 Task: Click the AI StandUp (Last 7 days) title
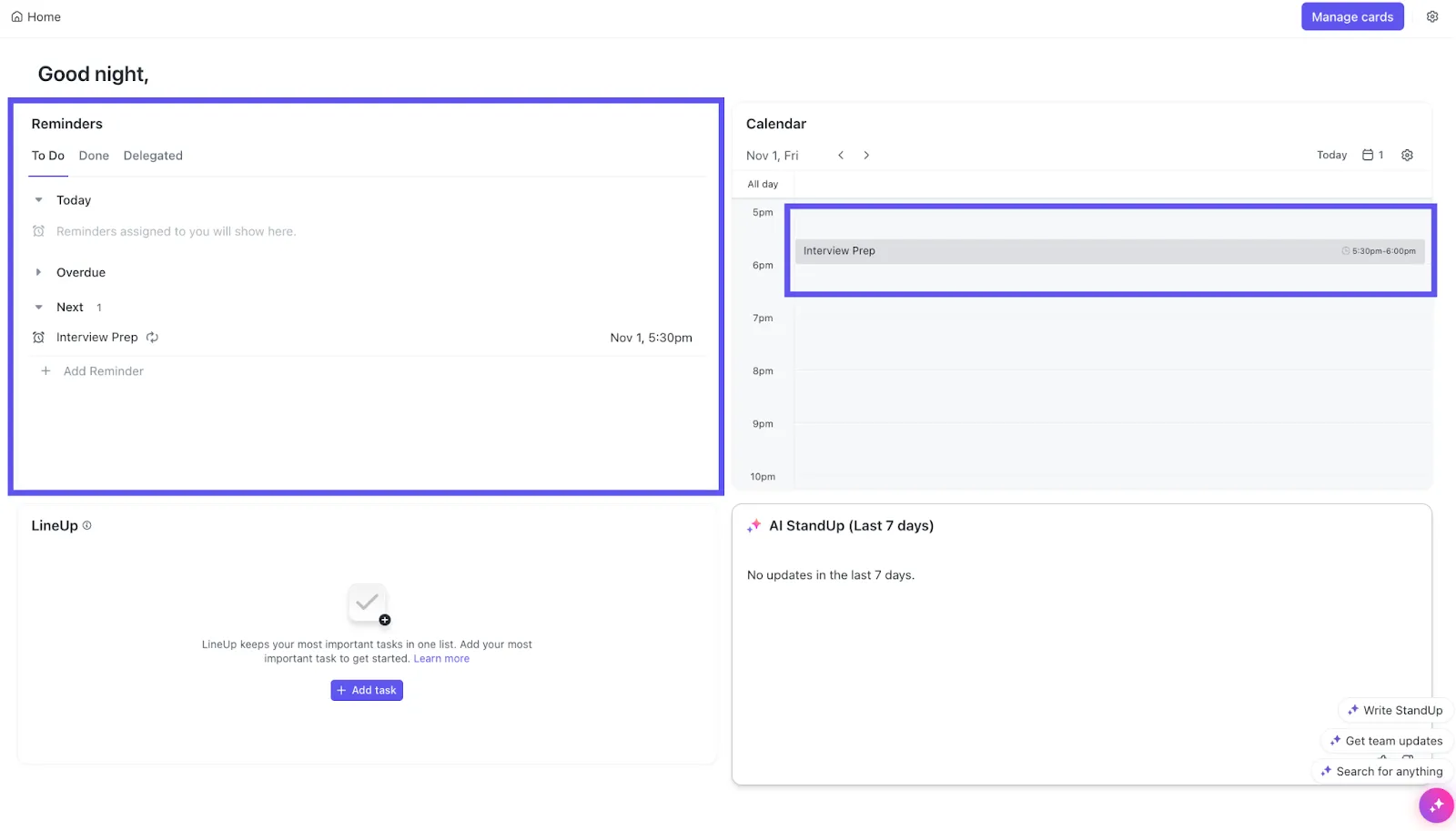pyautogui.click(x=852, y=526)
